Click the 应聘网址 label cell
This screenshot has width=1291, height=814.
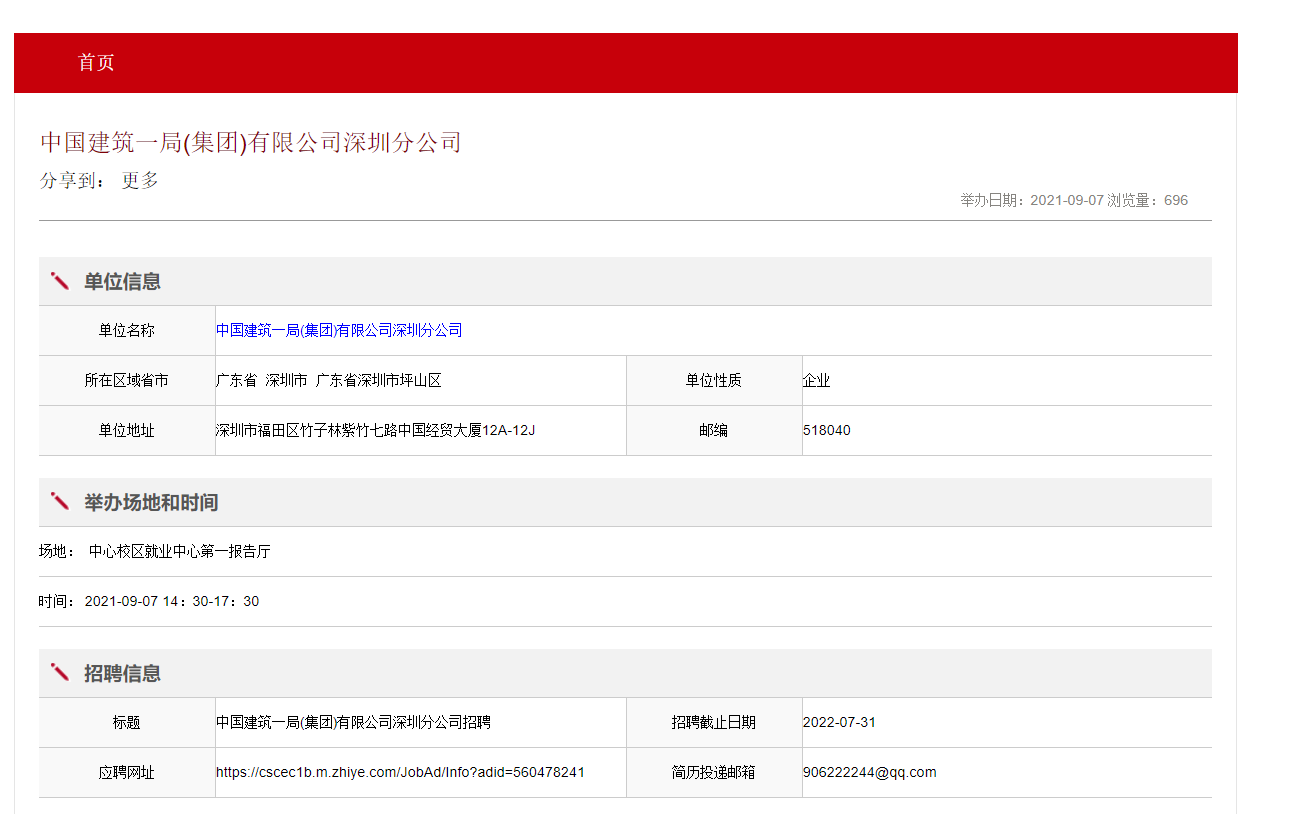127,772
